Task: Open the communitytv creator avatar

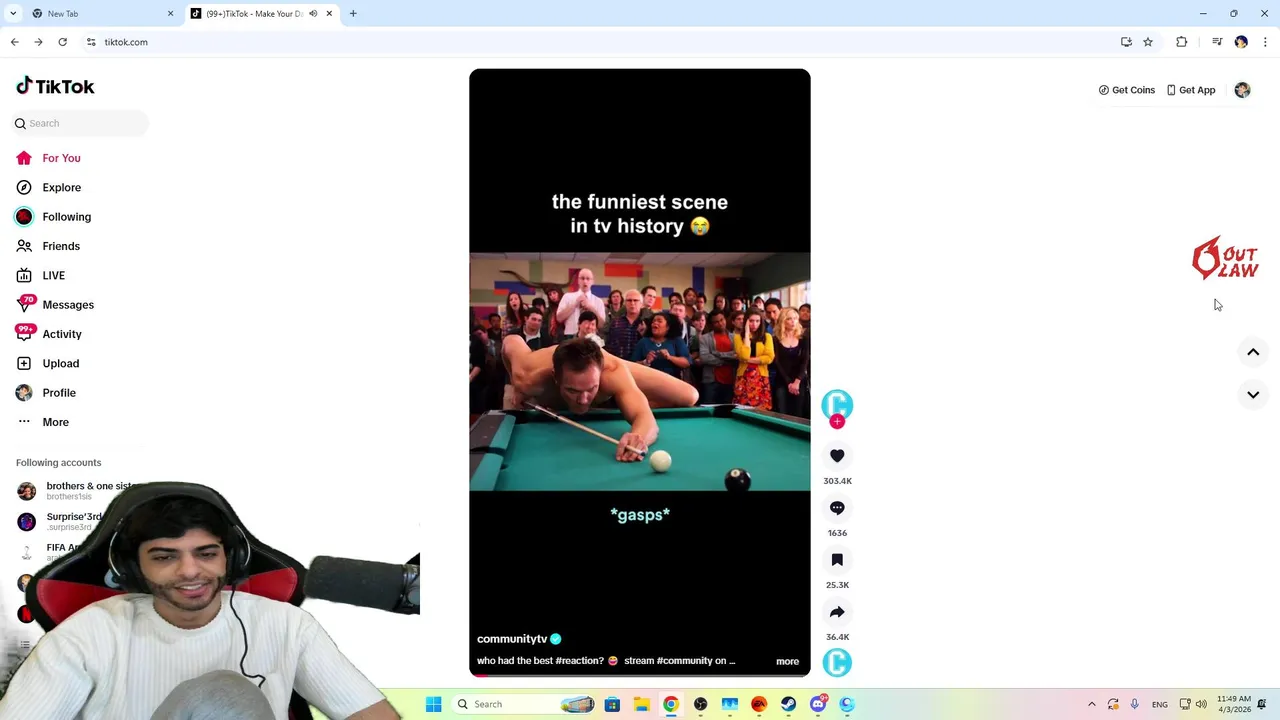Action: pyautogui.click(x=837, y=404)
